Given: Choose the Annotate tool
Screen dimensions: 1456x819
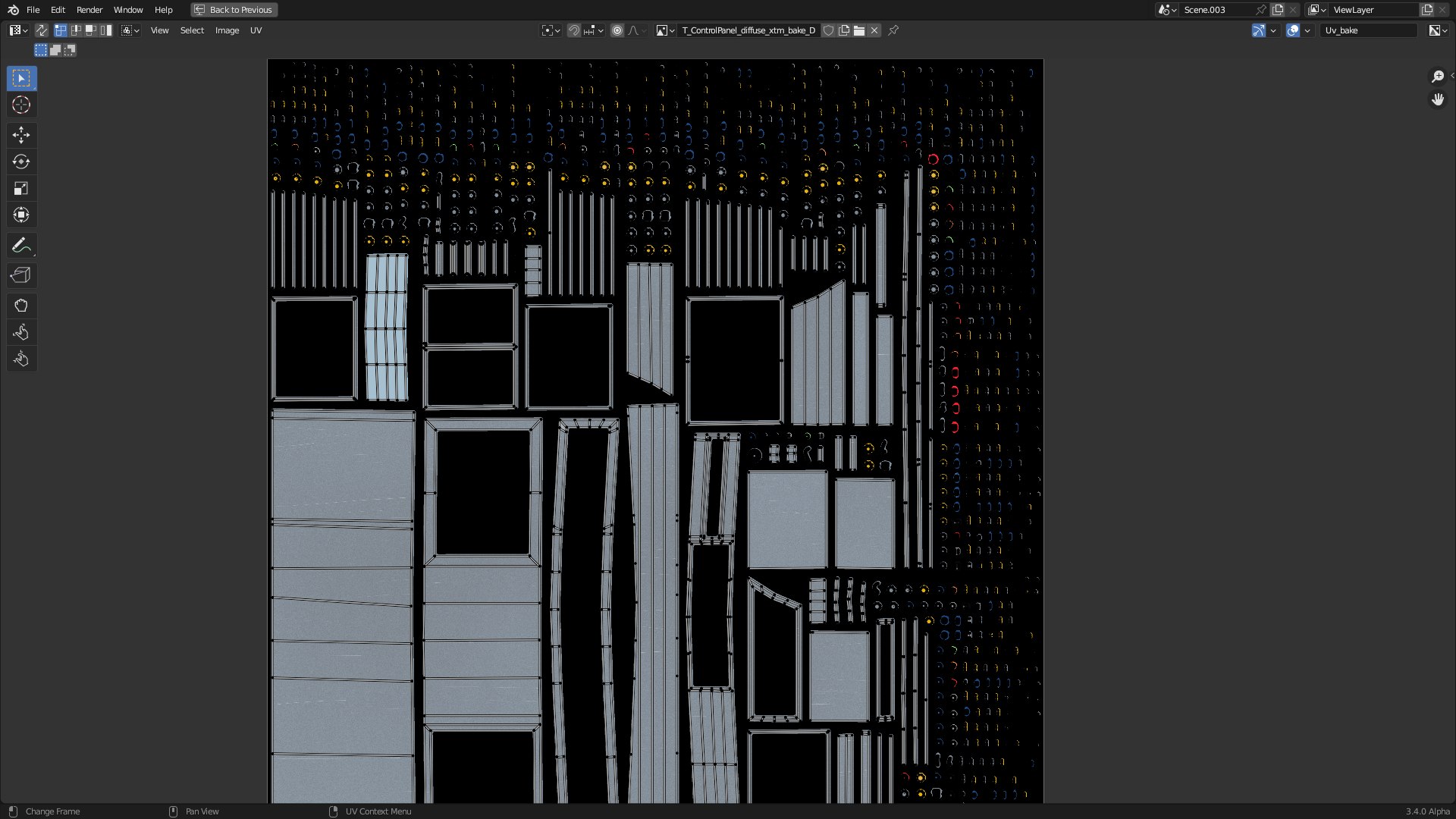Looking at the screenshot, I should pos(21,245).
